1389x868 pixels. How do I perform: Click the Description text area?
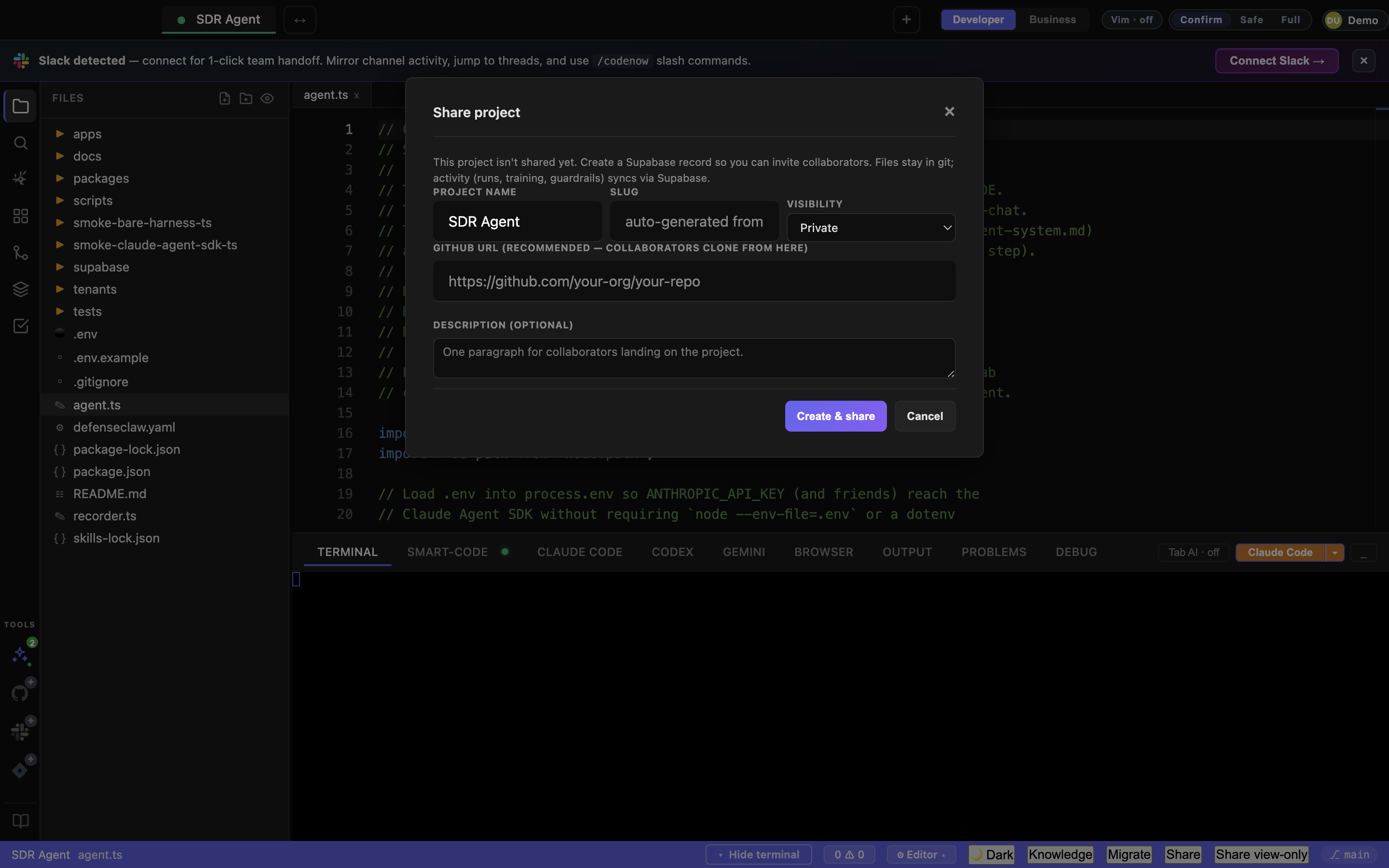coord(694,358)
